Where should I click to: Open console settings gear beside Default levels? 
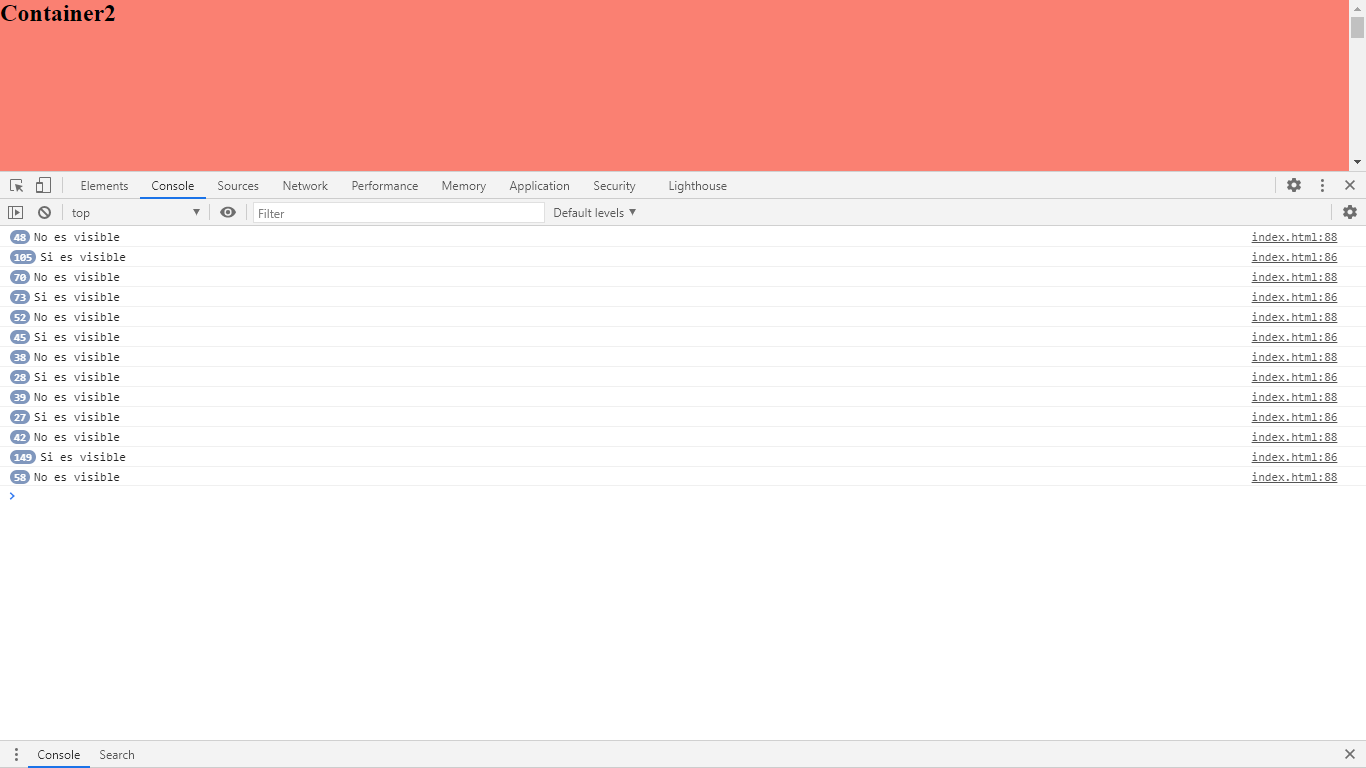1350,212
